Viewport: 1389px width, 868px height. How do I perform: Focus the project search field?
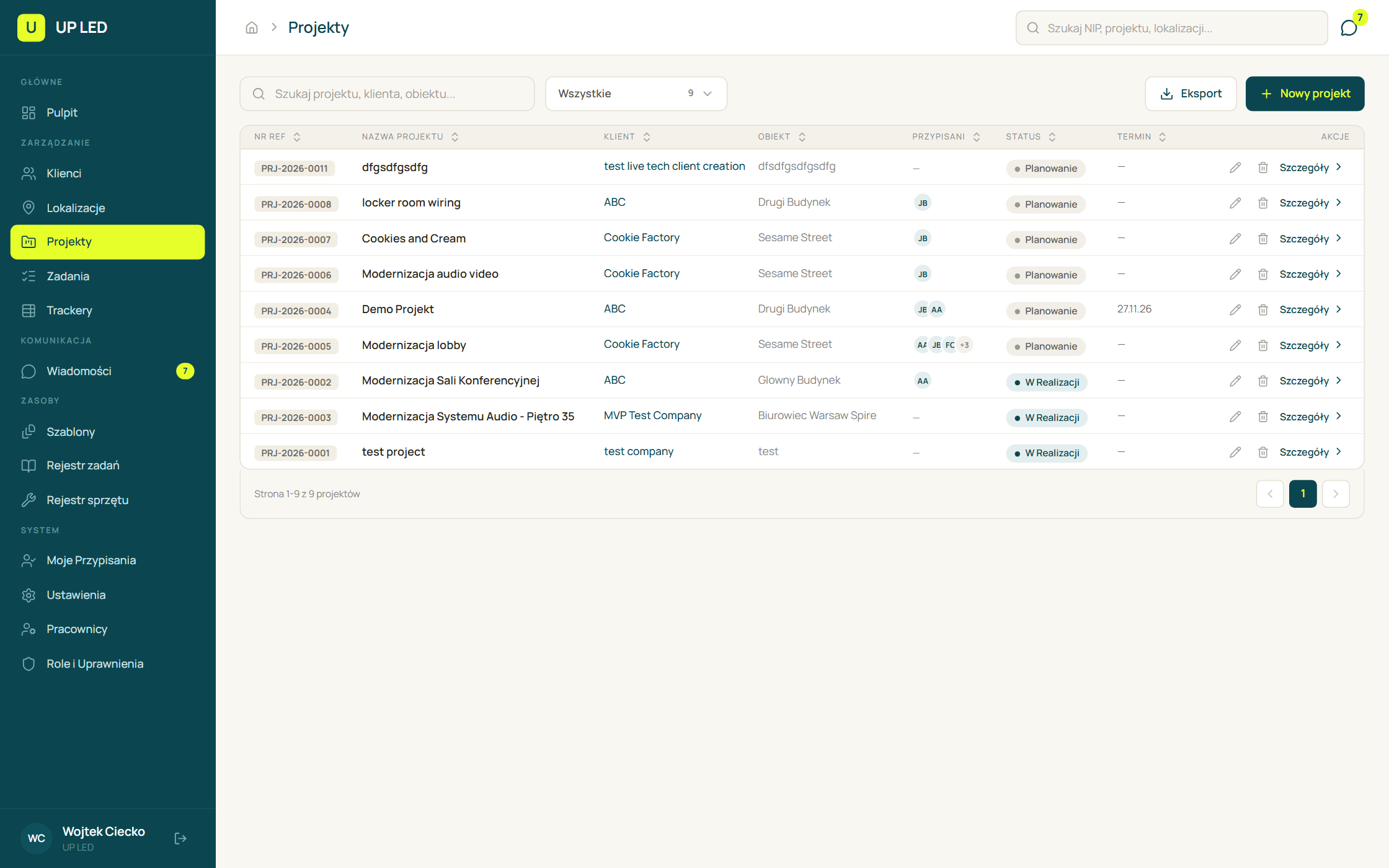point(387,94)
